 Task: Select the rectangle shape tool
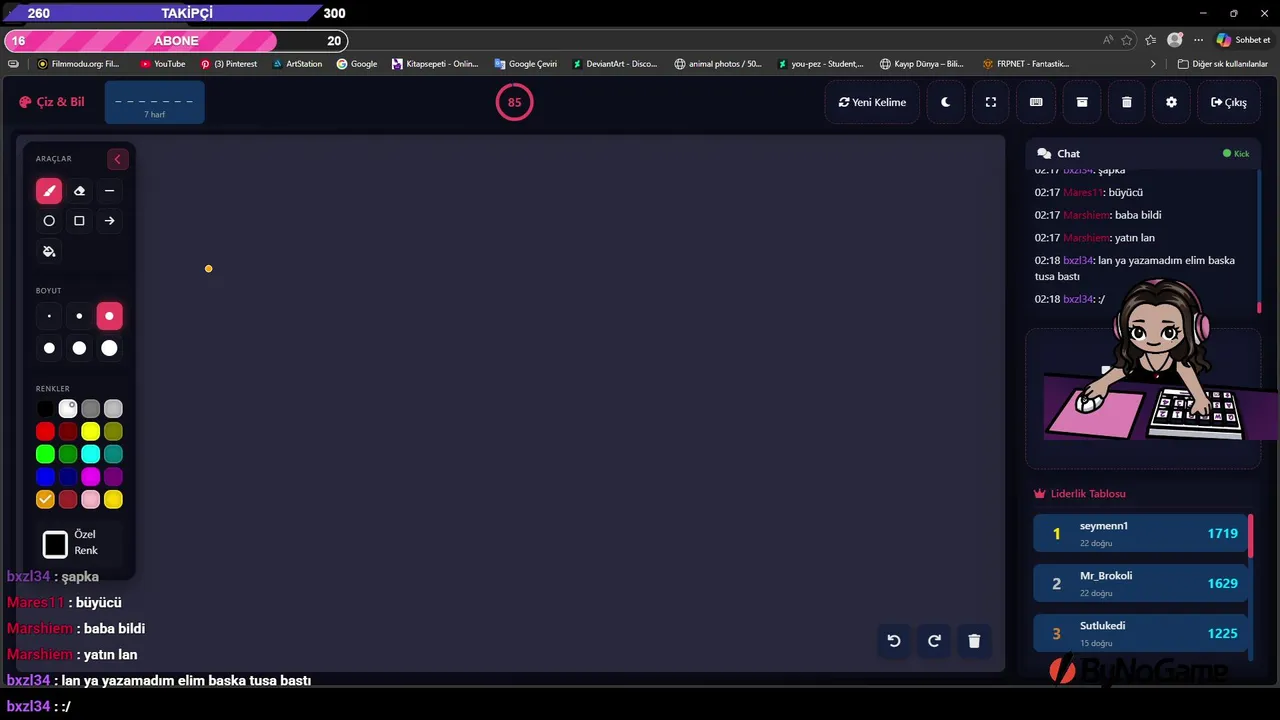[79, 221]
